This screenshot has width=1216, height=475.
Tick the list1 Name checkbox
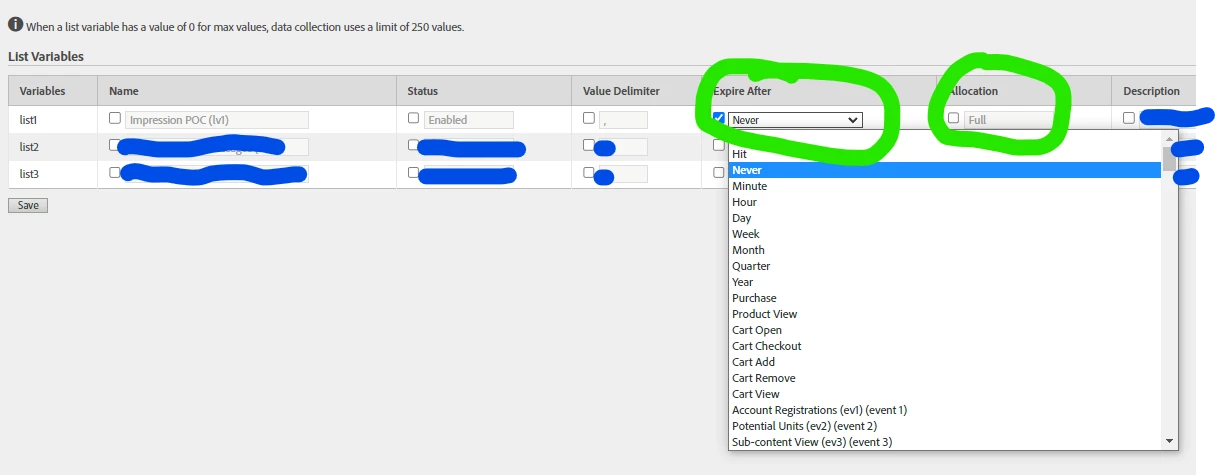tap(115, 118)
